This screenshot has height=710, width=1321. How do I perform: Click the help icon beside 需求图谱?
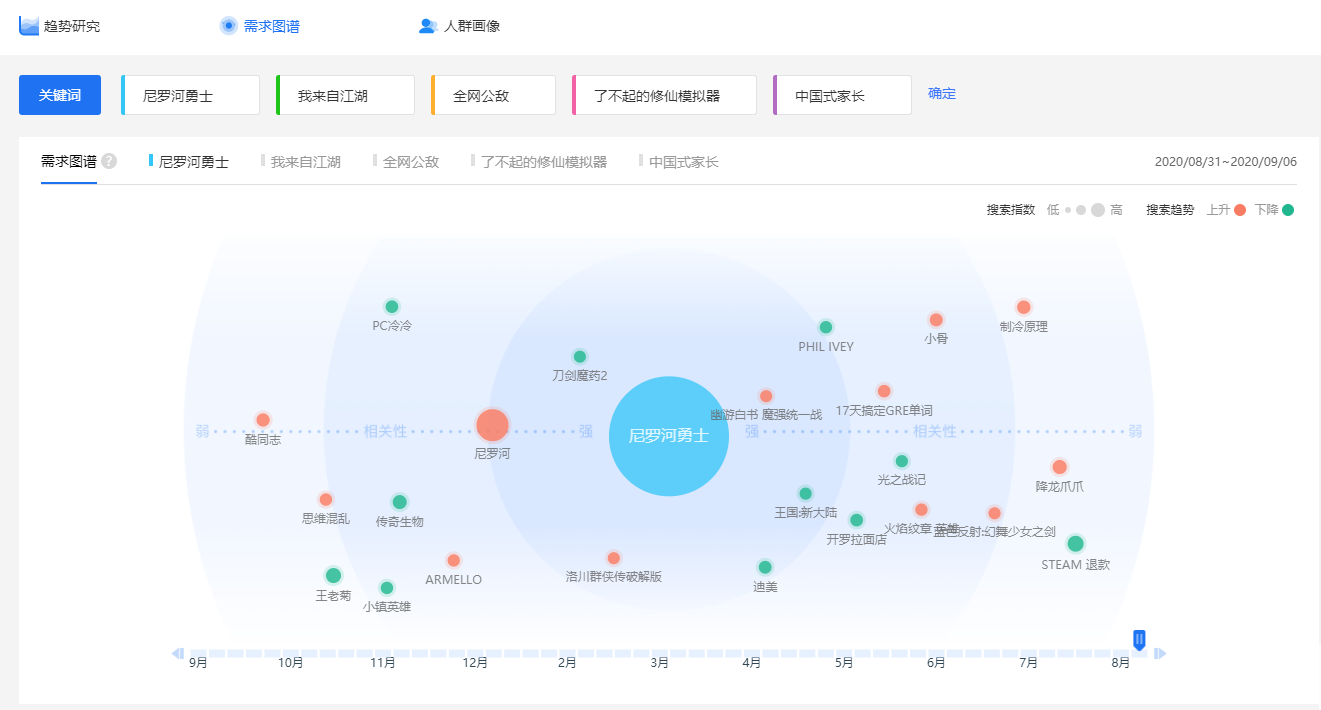(x=109, y=161)
